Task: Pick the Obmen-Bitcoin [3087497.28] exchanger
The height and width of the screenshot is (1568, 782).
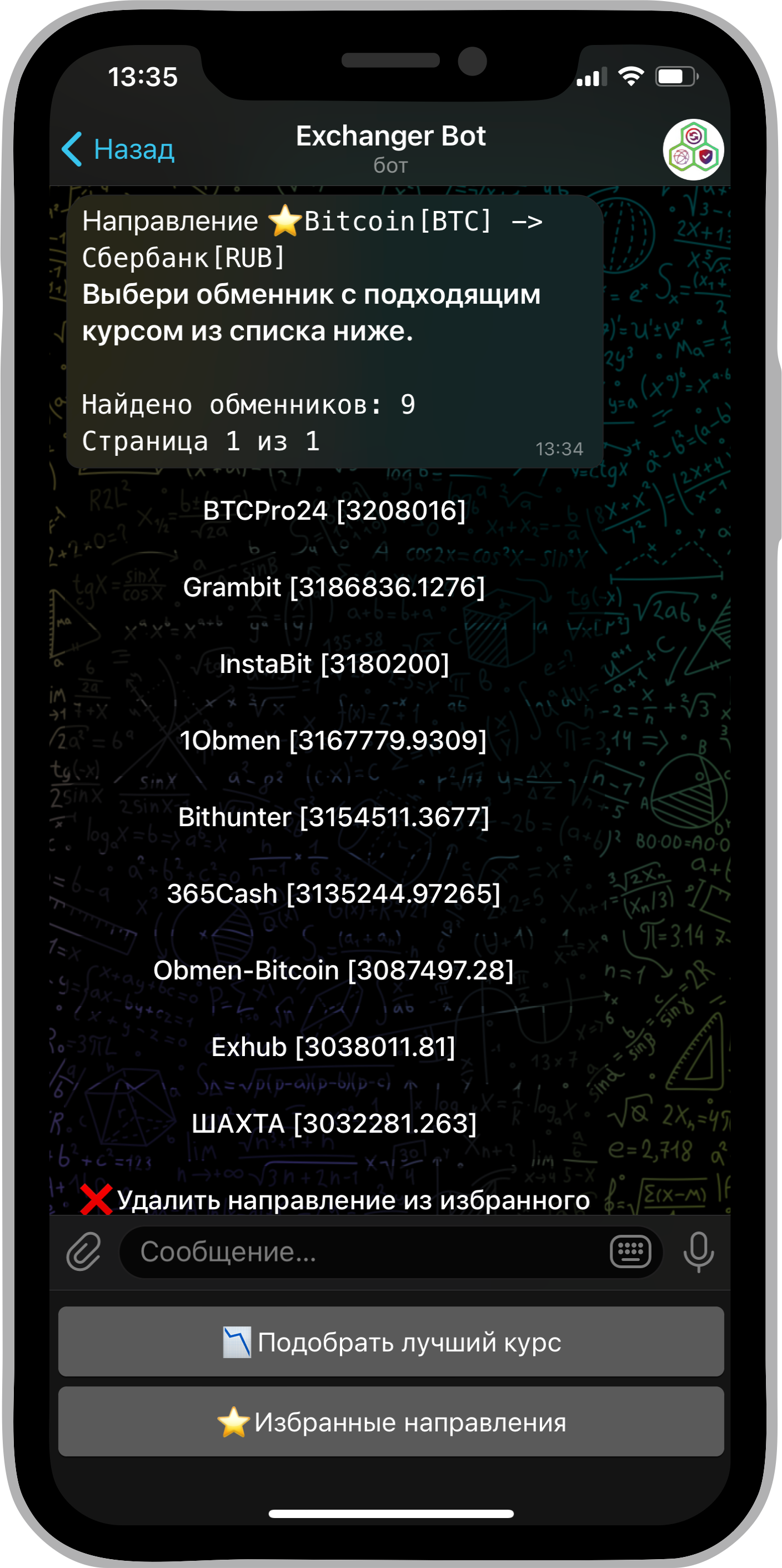Action: pos(334,971)
